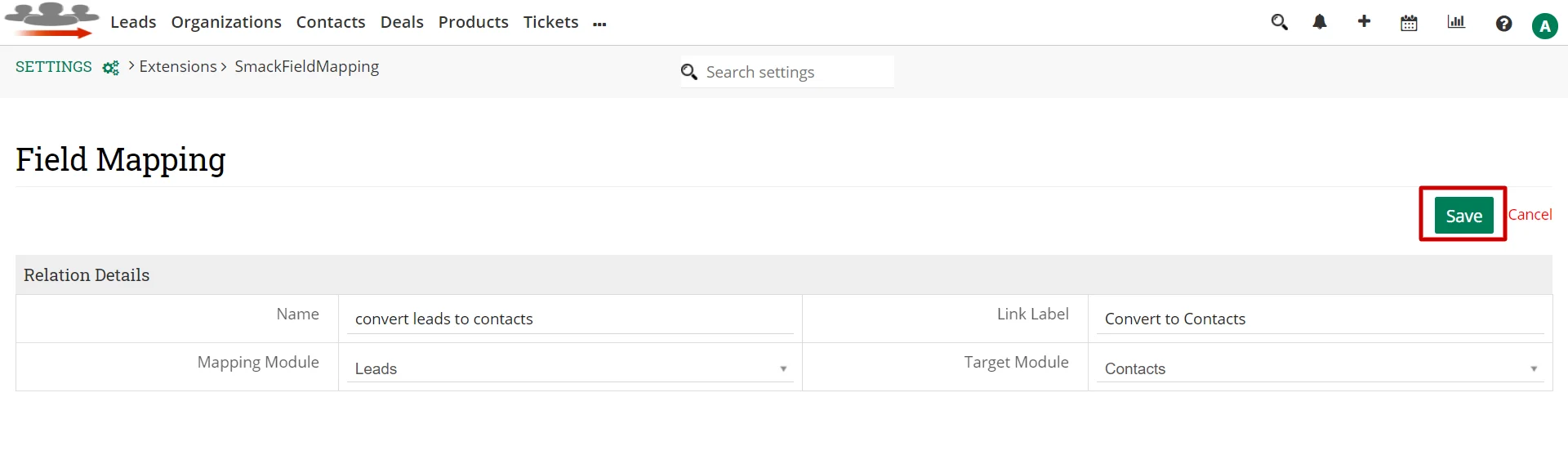Open global search magnifier icon
This screenshot has height=464, width=1568.
(1279, 22)
